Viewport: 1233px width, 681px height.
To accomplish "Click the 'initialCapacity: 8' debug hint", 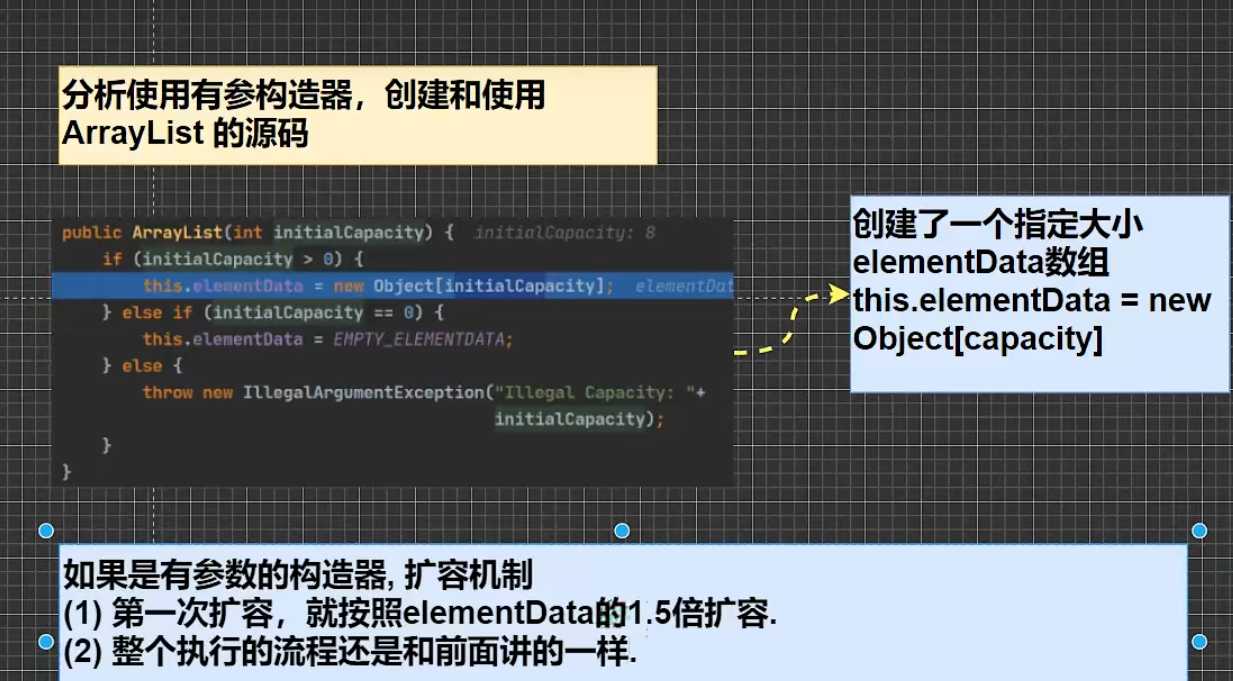I will pyautogui.click(x=564, y=233).
